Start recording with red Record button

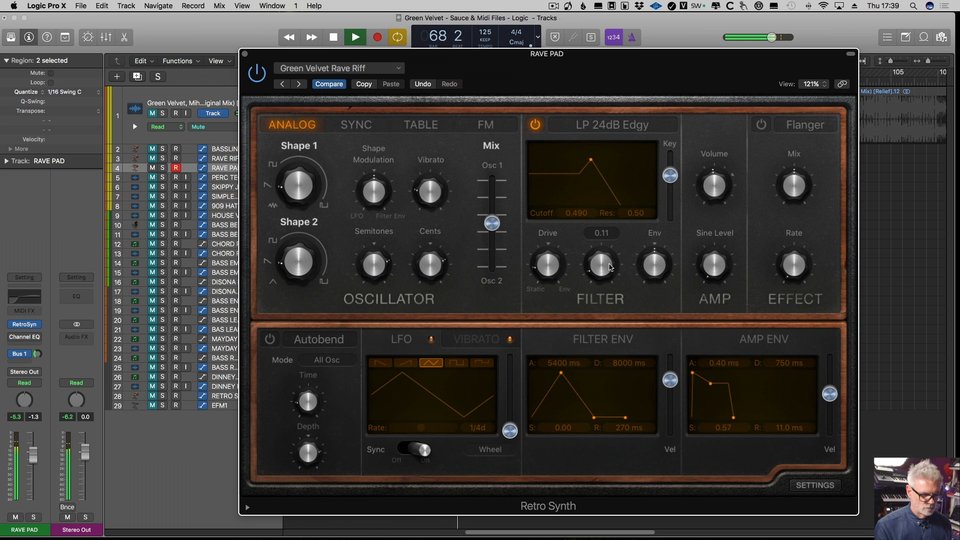coord(377,37)
